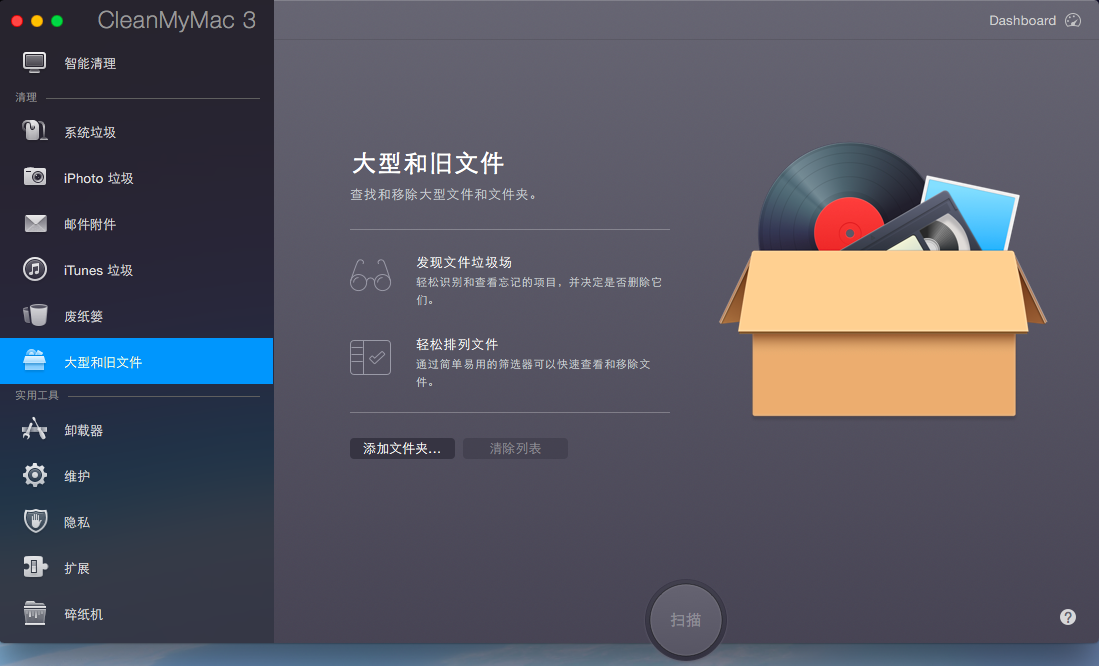
Task: Open the 隐私 module
Action: click(x=137, y=522)
